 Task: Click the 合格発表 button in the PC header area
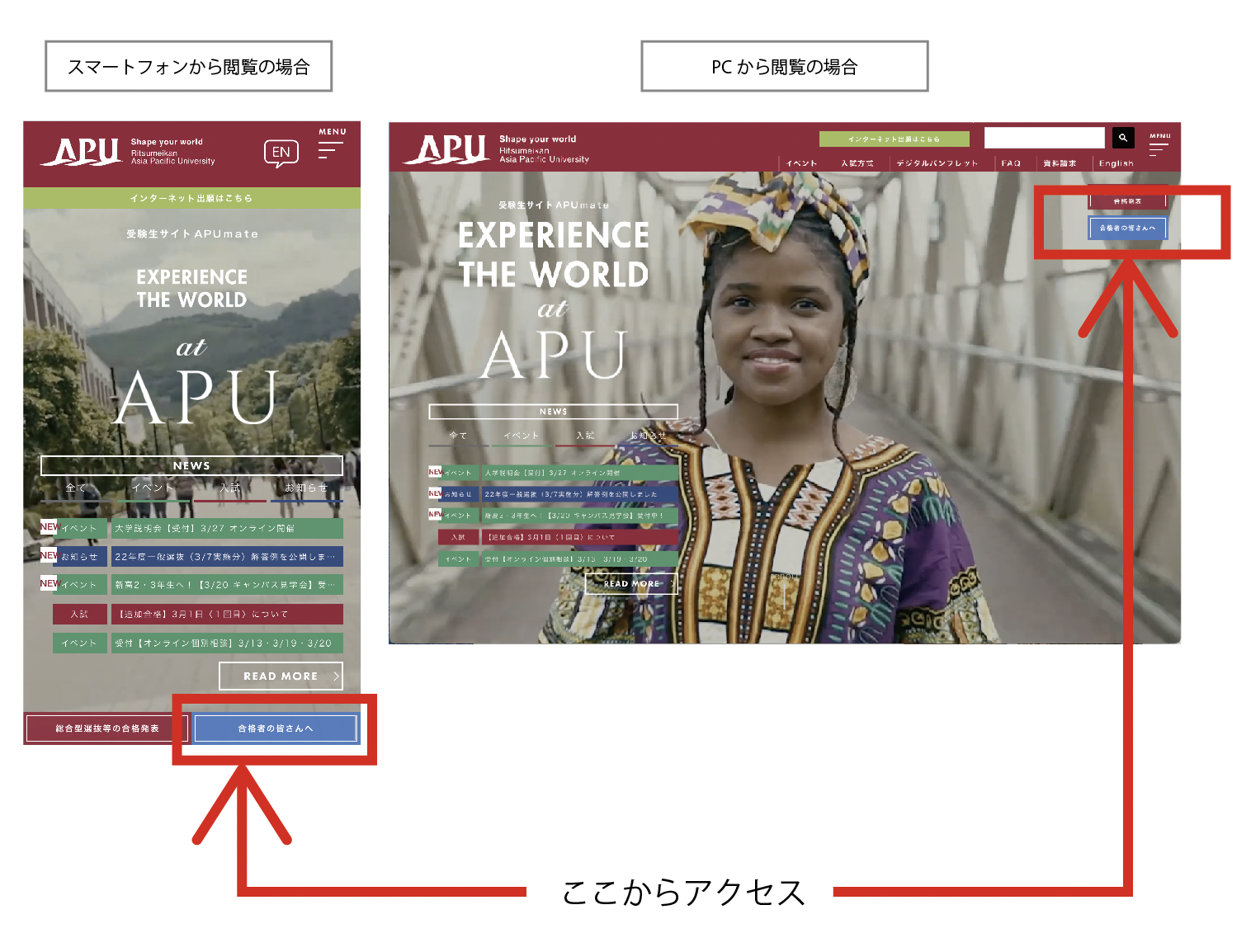point(1127,200)
